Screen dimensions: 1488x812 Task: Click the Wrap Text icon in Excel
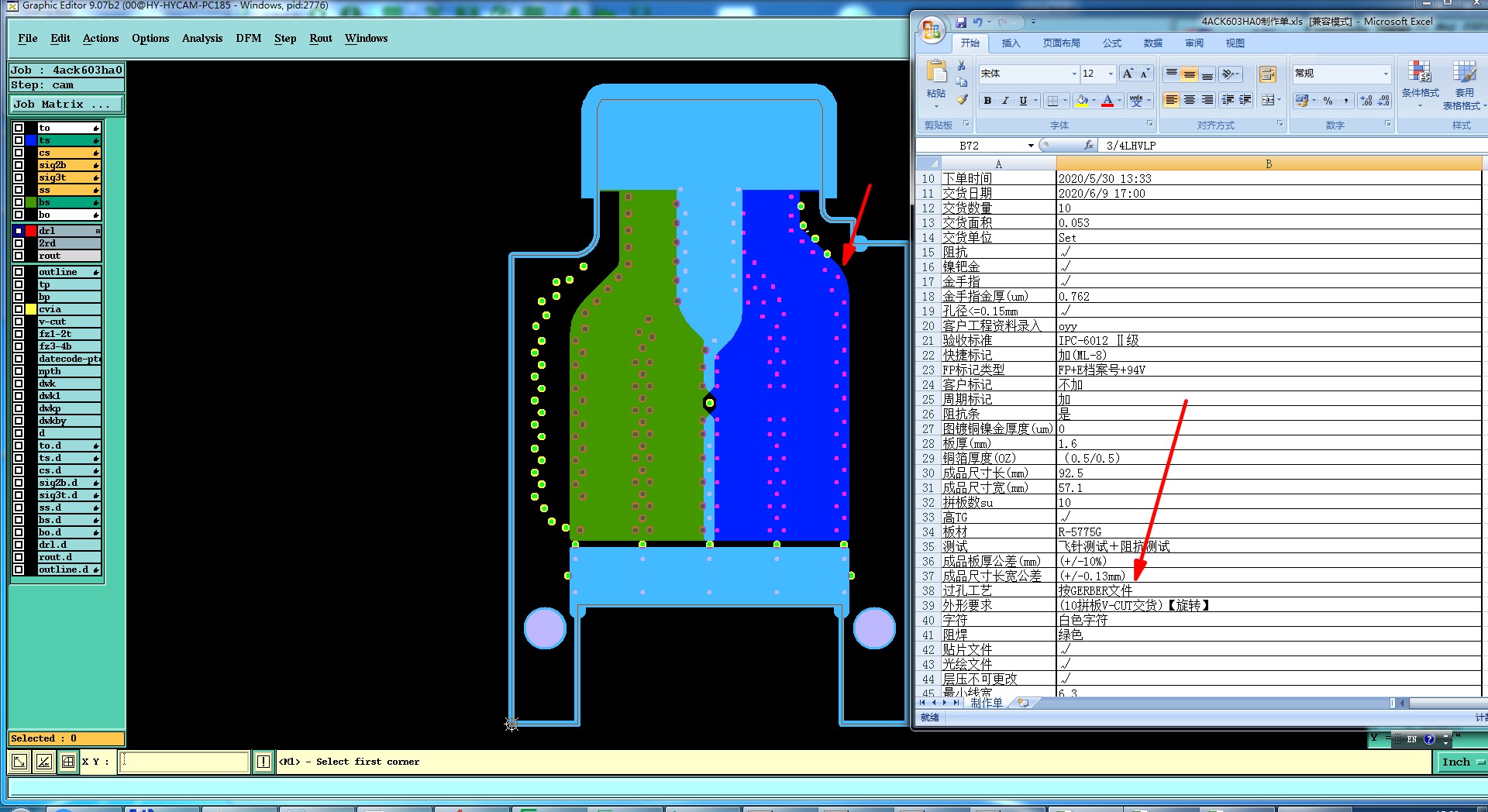tap(1268, 74)
